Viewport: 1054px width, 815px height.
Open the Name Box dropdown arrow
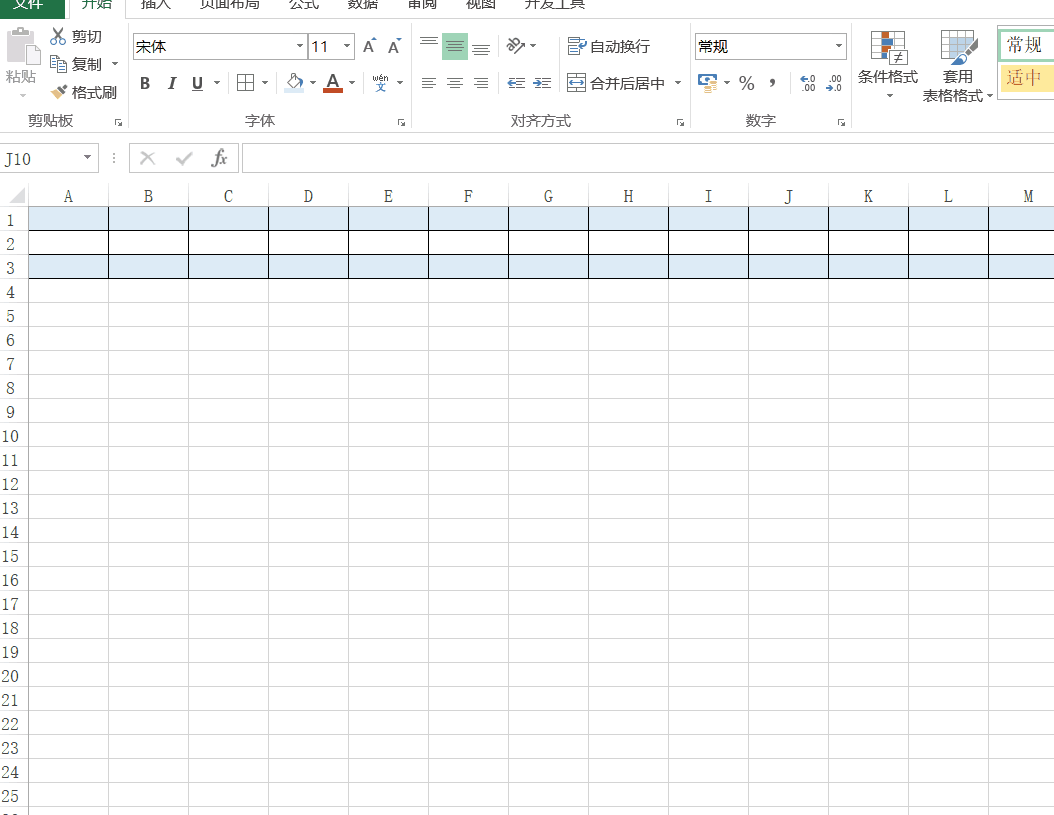pyautogui.click(x=87, y=157)
